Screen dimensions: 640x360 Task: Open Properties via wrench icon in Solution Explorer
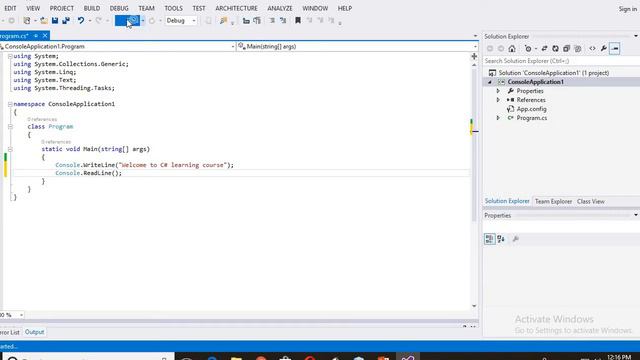click(x=604, y=49)
